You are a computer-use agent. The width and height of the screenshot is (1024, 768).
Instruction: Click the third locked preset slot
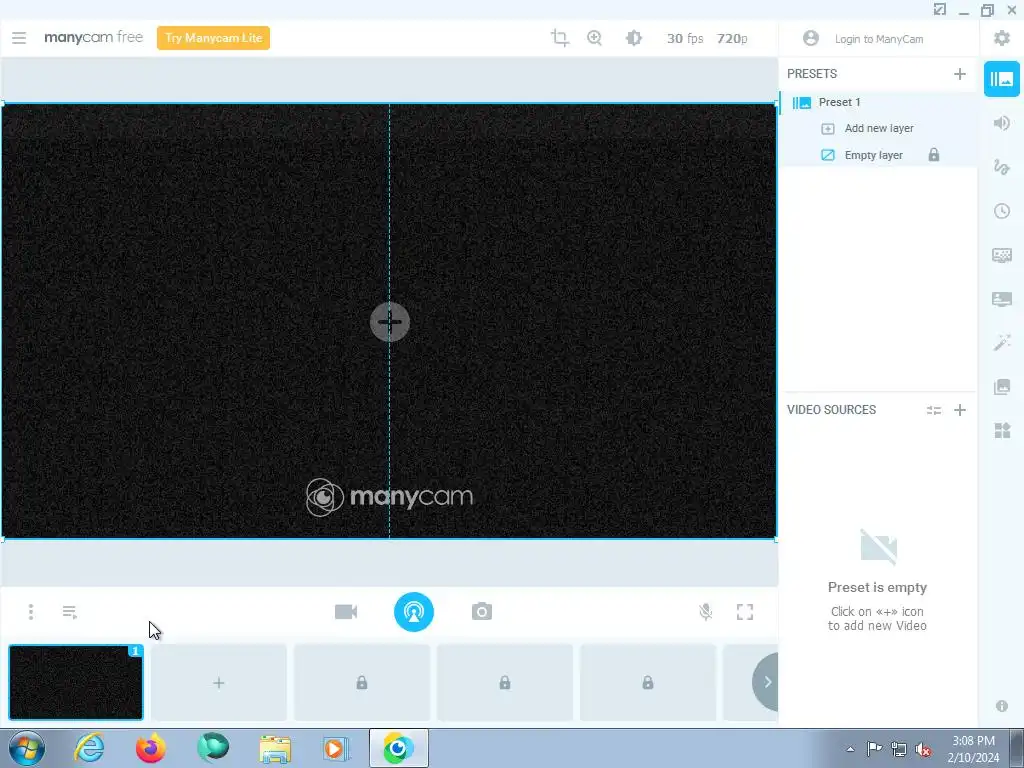point(648,683)
